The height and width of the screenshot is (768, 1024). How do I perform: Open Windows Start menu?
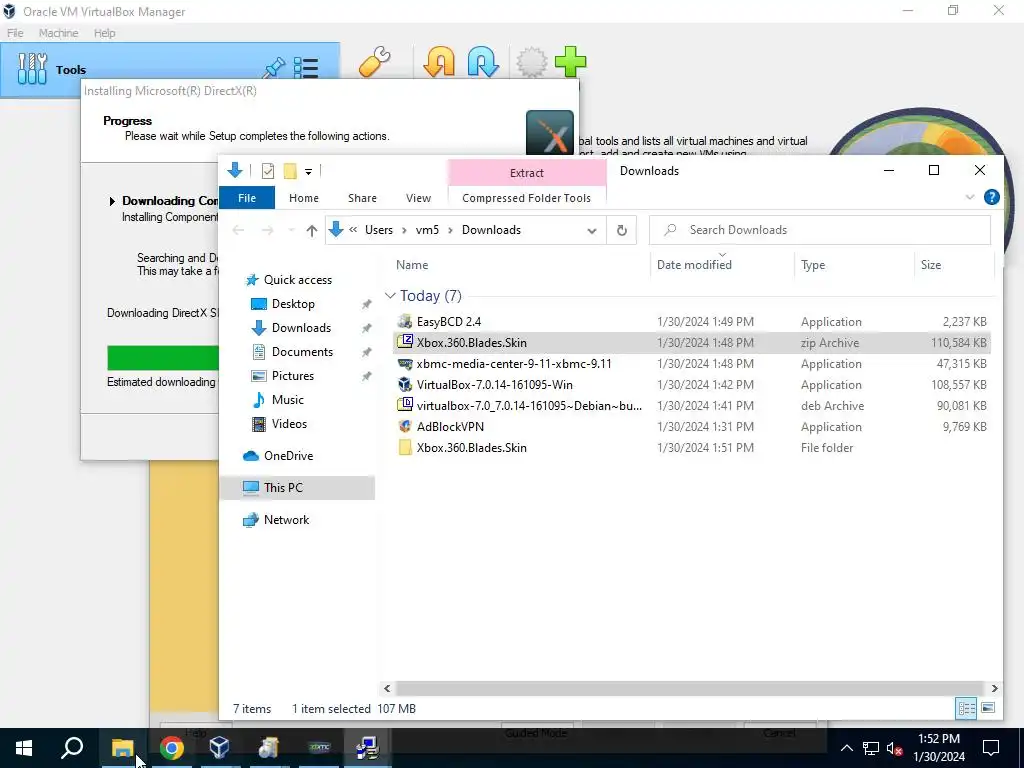coord(24,748)
